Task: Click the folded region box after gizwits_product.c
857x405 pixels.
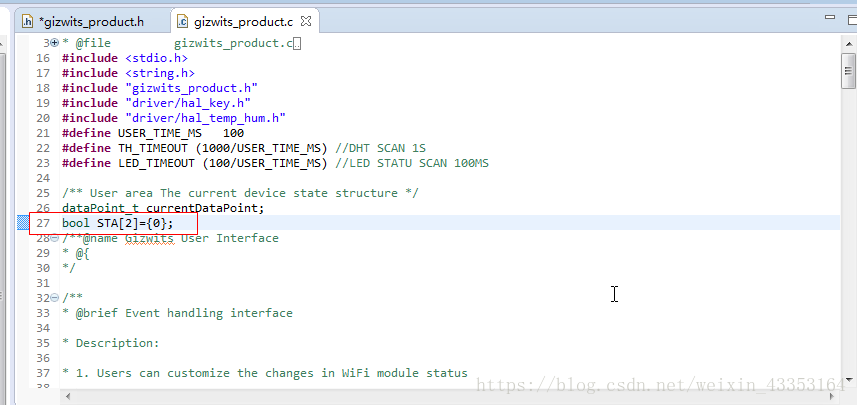Action: click(x=297, y=44)
